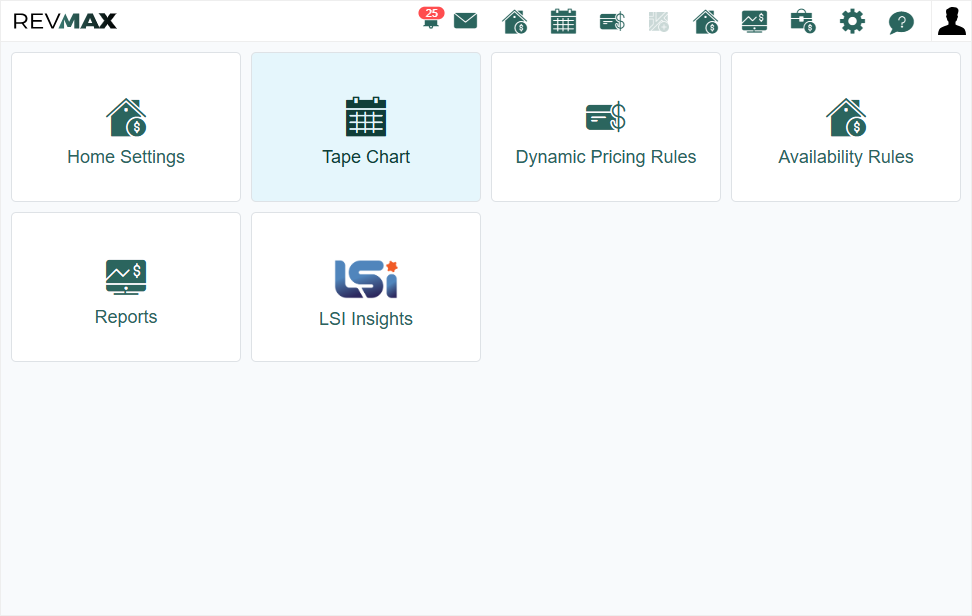The height and width of the screenshot is (616, 972).
Task: Open the notifications bell showing 25
Action: [x=431, y=18]
